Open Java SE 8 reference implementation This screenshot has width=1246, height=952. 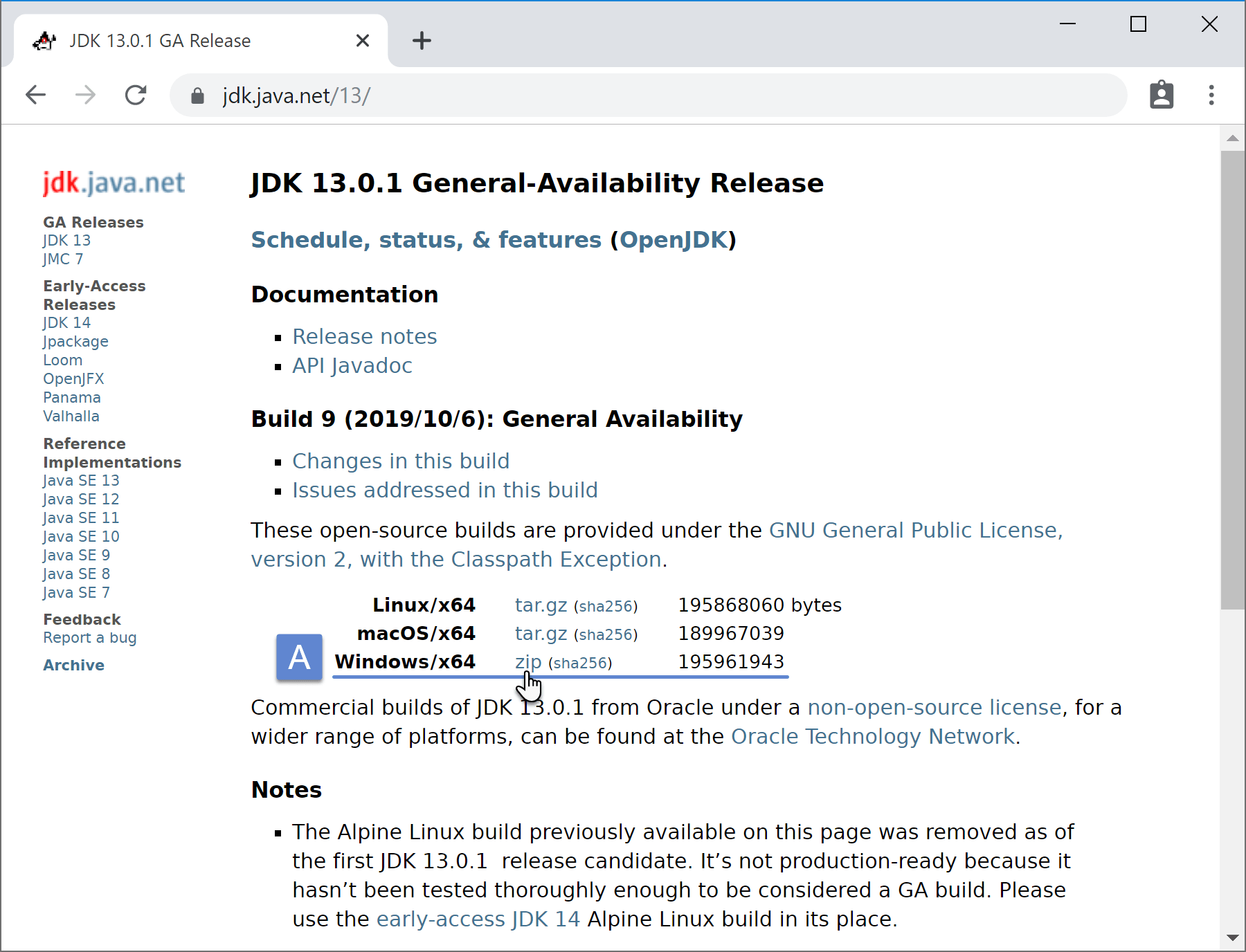click(76, 574)
